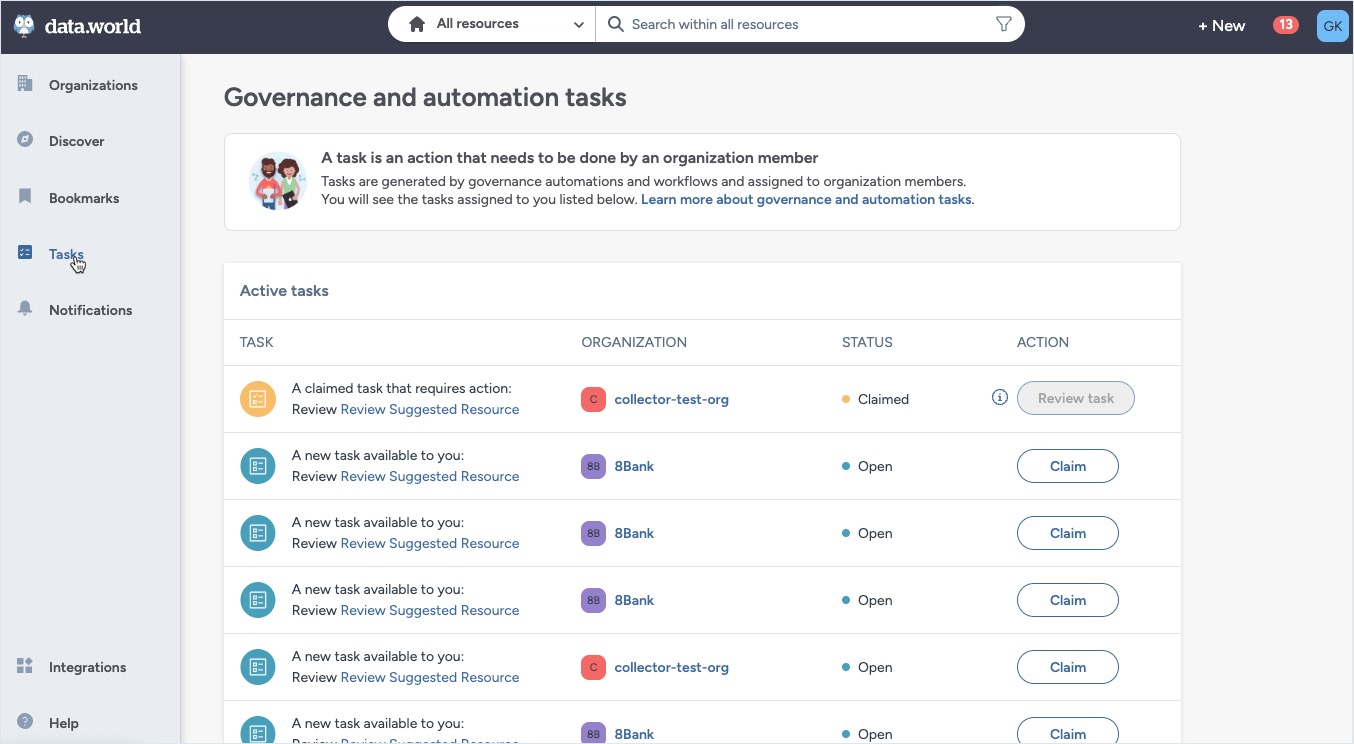Screen dimensions: 1354x744
Task: Open the search filter funnel icon
Action: tap(1004, 24)
